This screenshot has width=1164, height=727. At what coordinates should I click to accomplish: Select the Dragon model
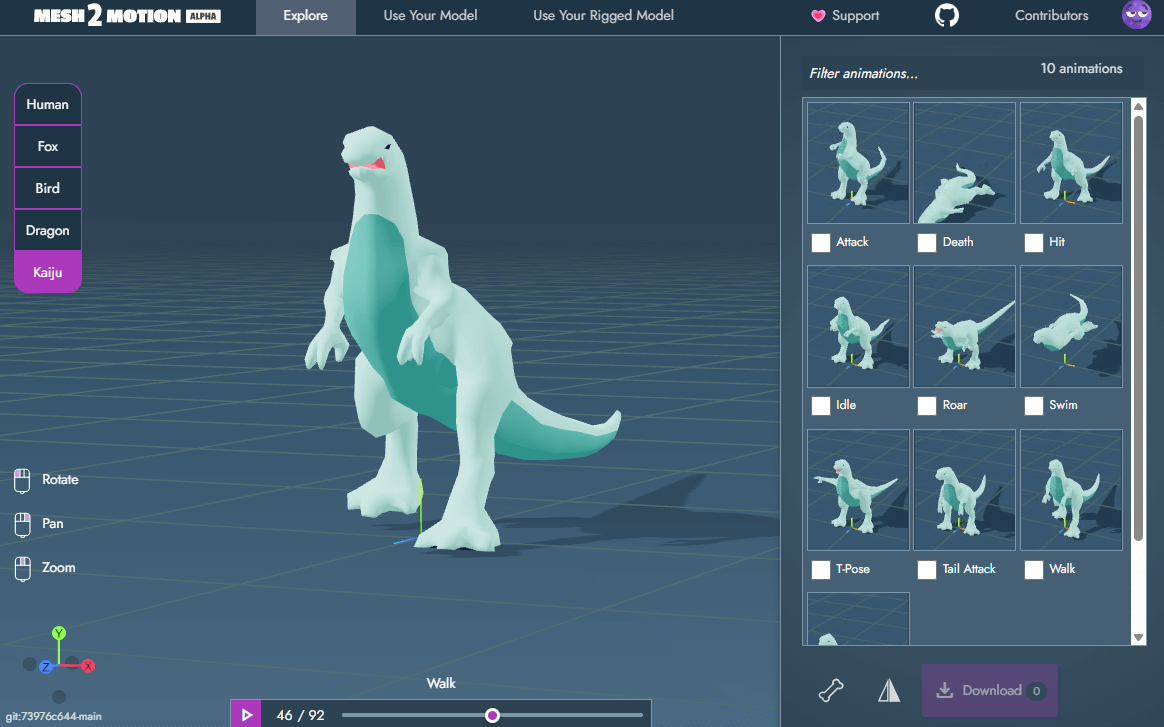click(48, 230)
